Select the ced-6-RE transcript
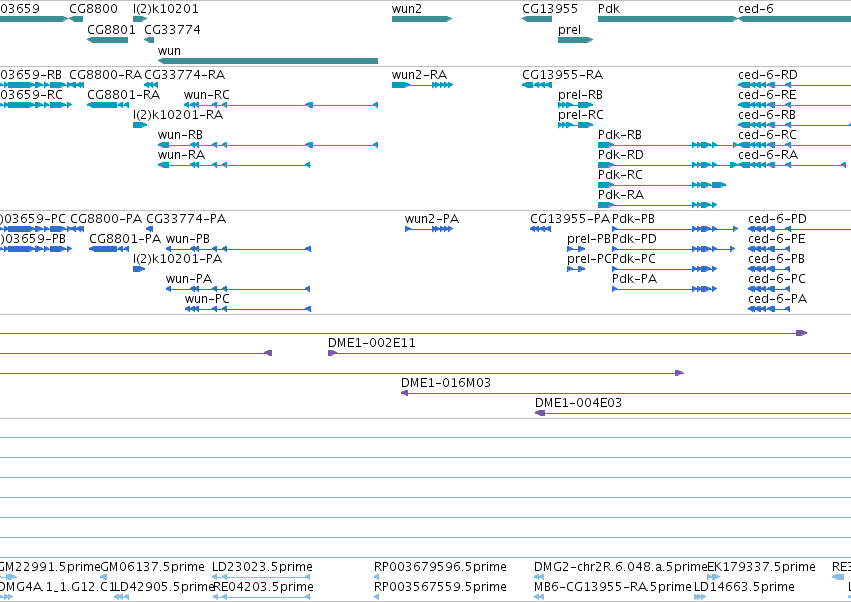 (795, 105)
